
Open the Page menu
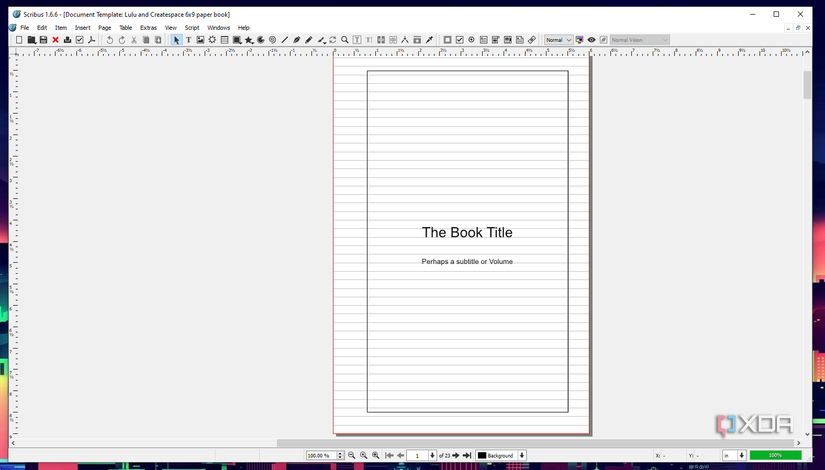click(105, 28)
